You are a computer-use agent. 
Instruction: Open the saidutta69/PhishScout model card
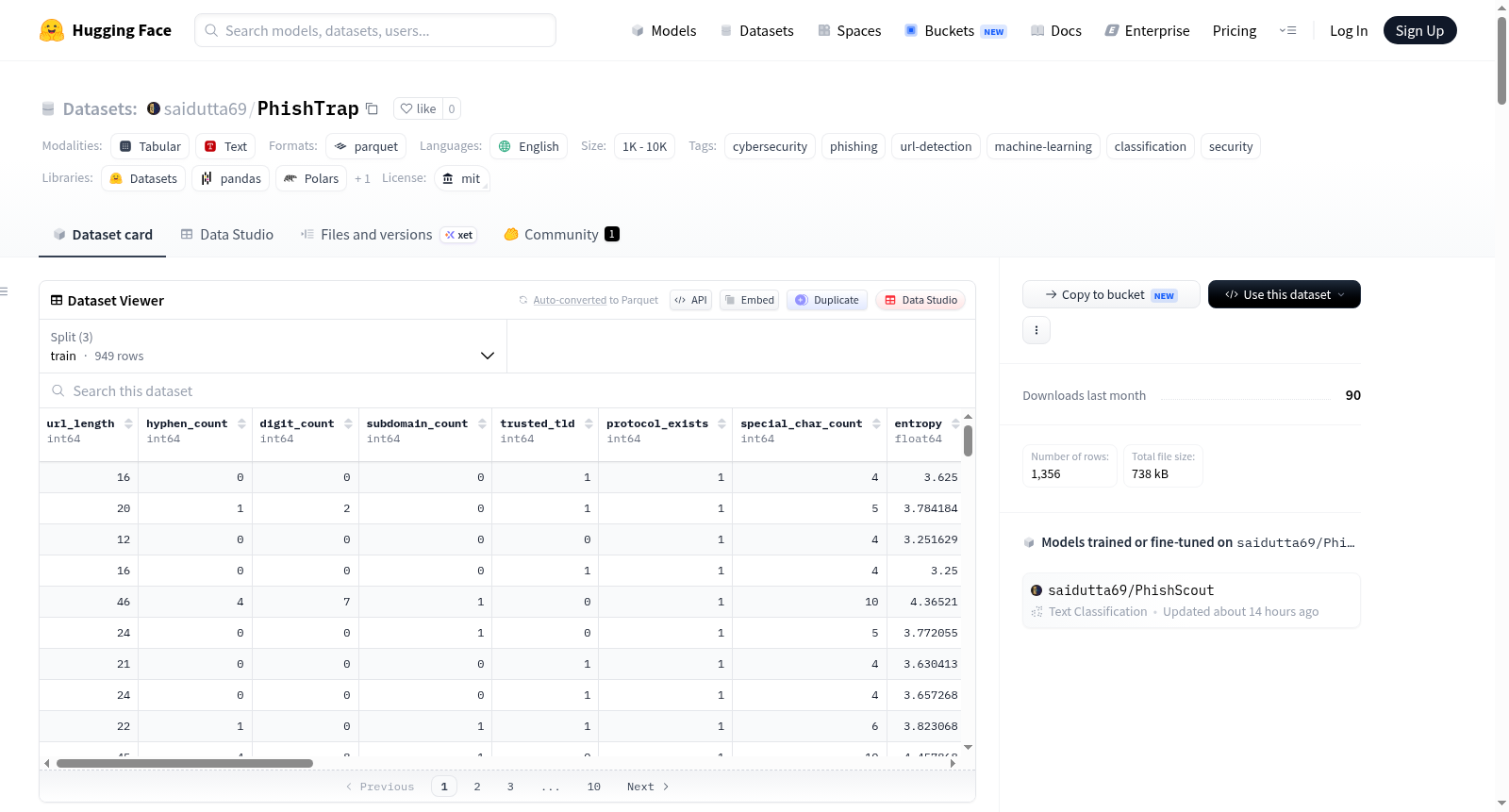point(1191,601)
